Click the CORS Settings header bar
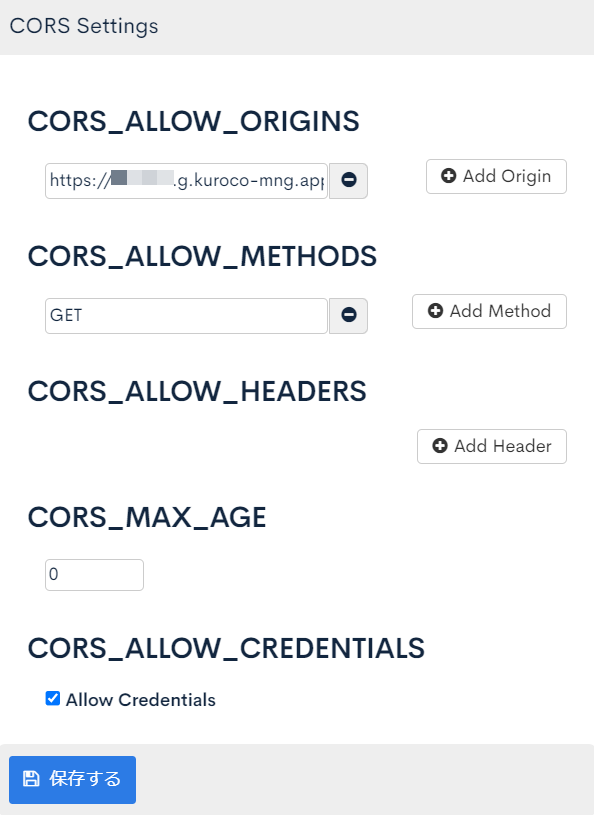The width and height of the screenshot is (594, 815). [x=83, y=27]
